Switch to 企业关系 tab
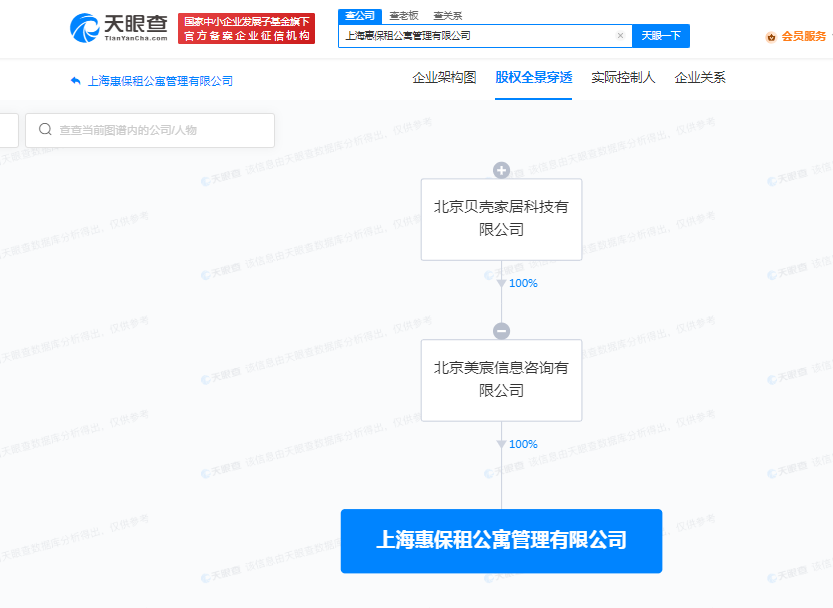The width and height of the screenshot is (833, 608). 700,78
